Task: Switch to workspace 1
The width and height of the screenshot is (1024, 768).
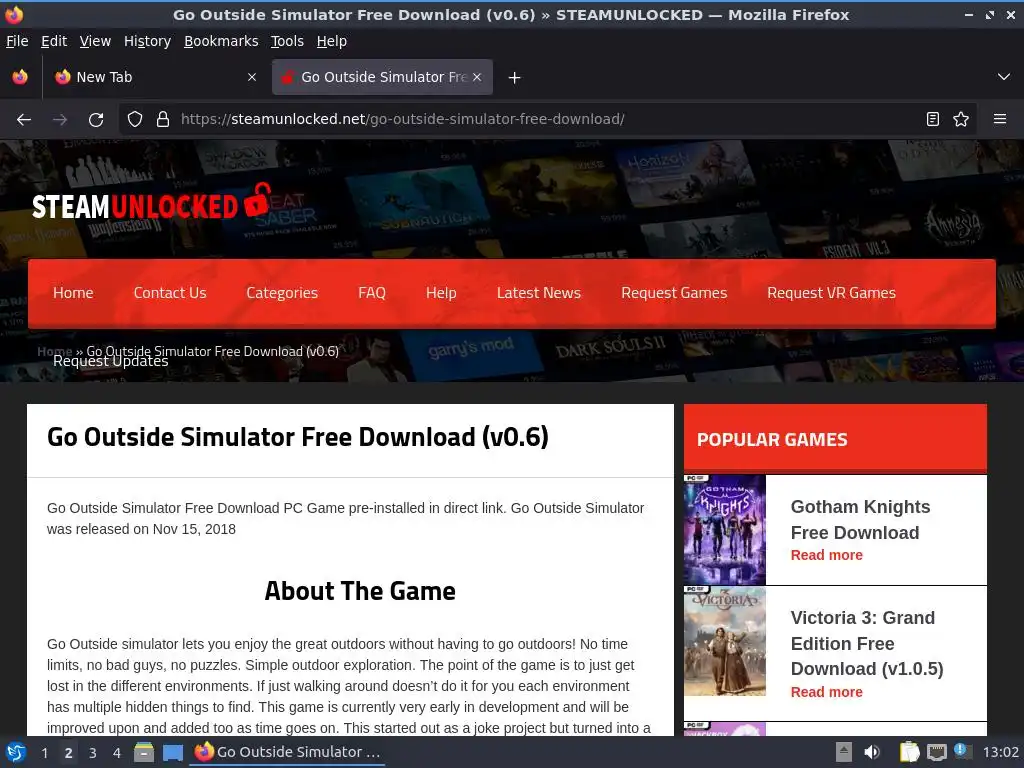Action: tap(44, 753)
